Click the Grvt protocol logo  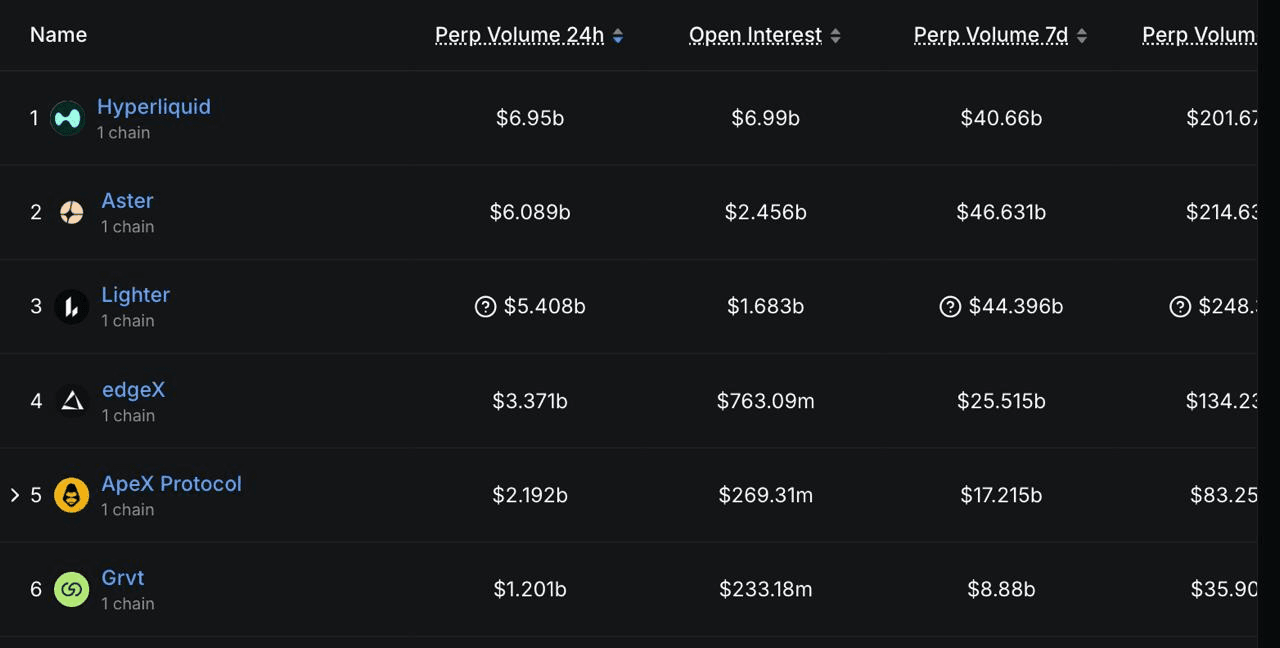click(71, 589)
